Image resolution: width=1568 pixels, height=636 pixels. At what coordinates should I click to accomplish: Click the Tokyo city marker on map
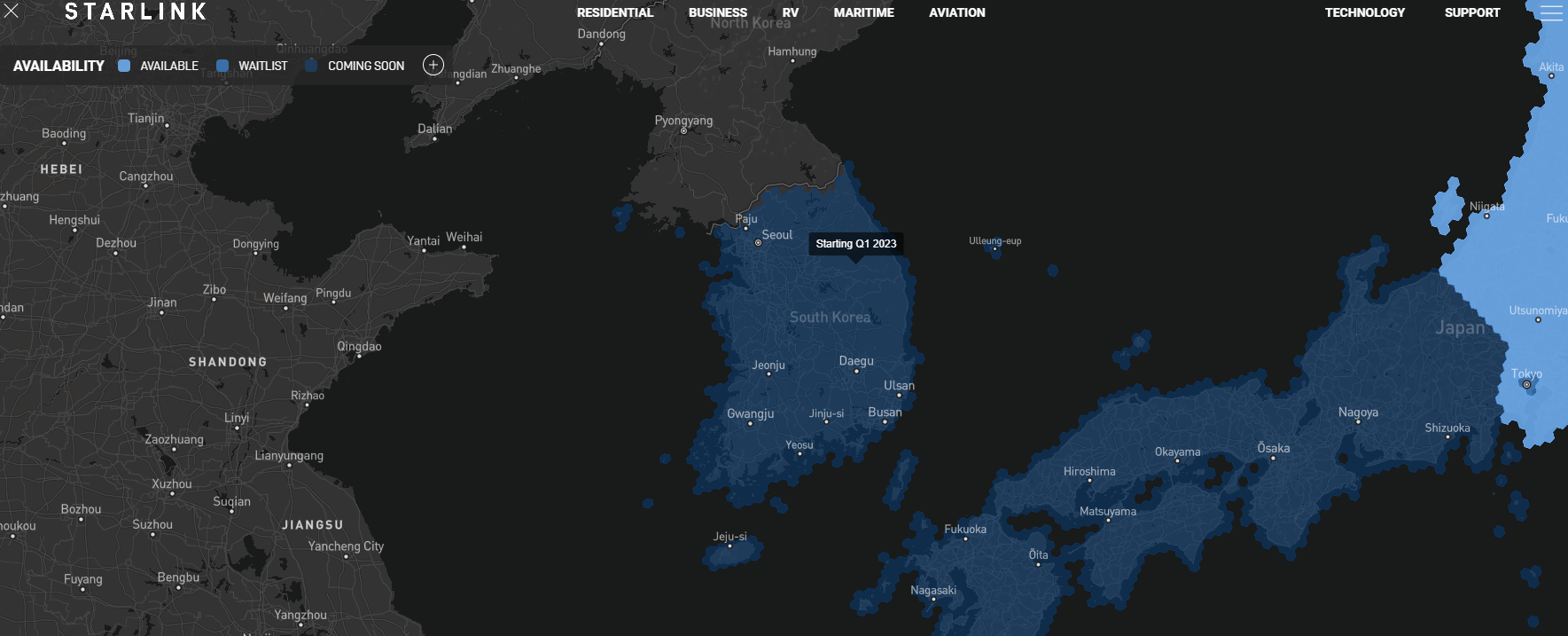[x=1526, y=384]
